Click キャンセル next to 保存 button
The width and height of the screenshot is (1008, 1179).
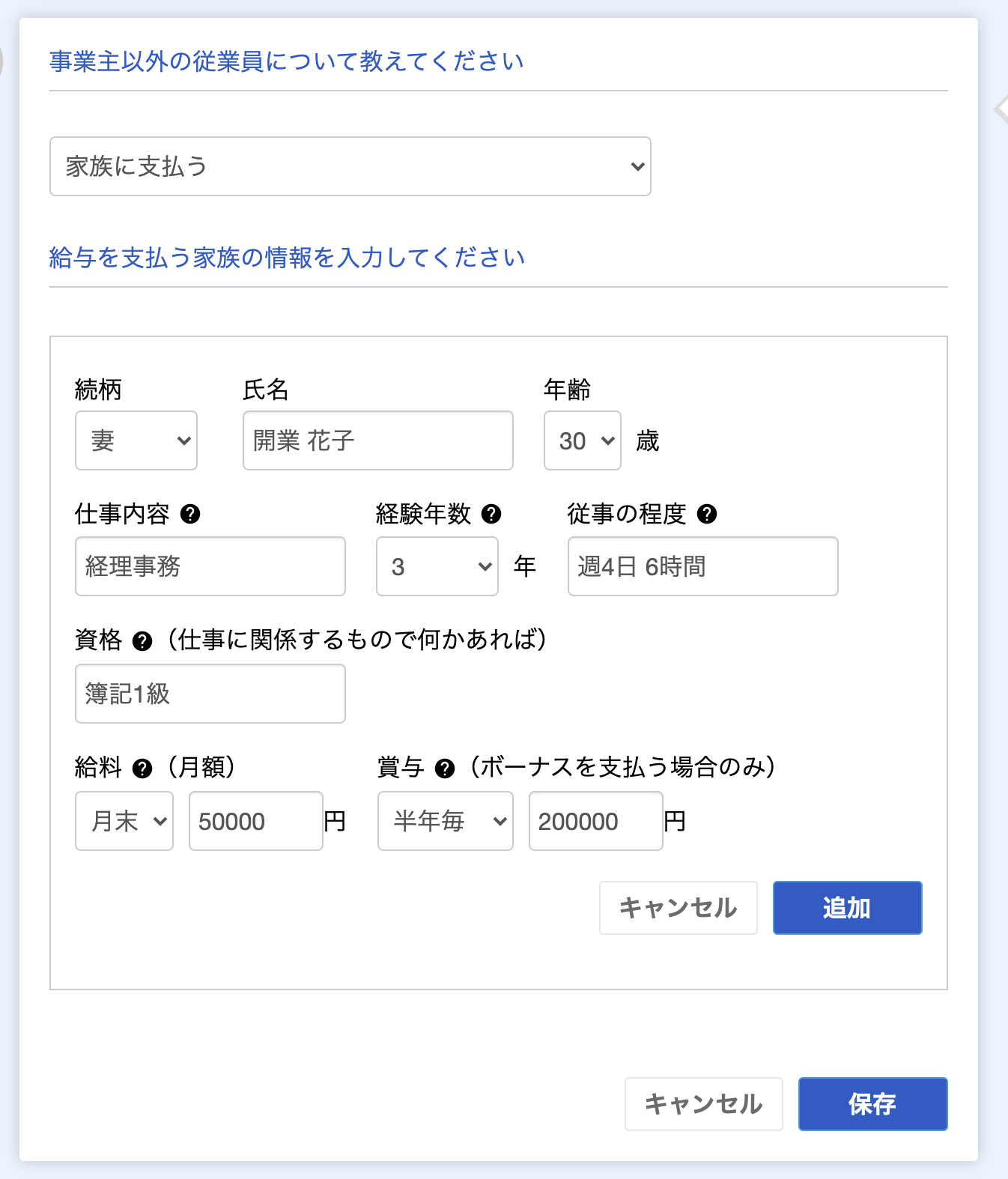704,1104
